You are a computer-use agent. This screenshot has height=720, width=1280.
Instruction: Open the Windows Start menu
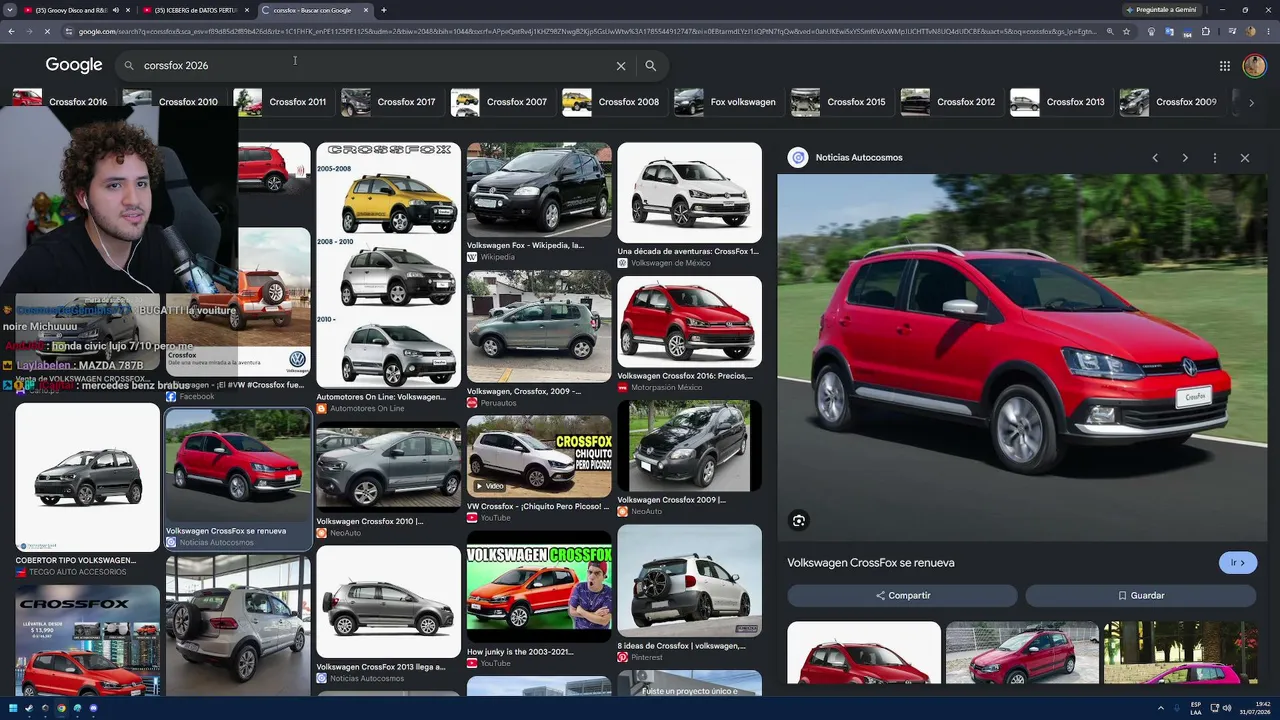point(11,708)
